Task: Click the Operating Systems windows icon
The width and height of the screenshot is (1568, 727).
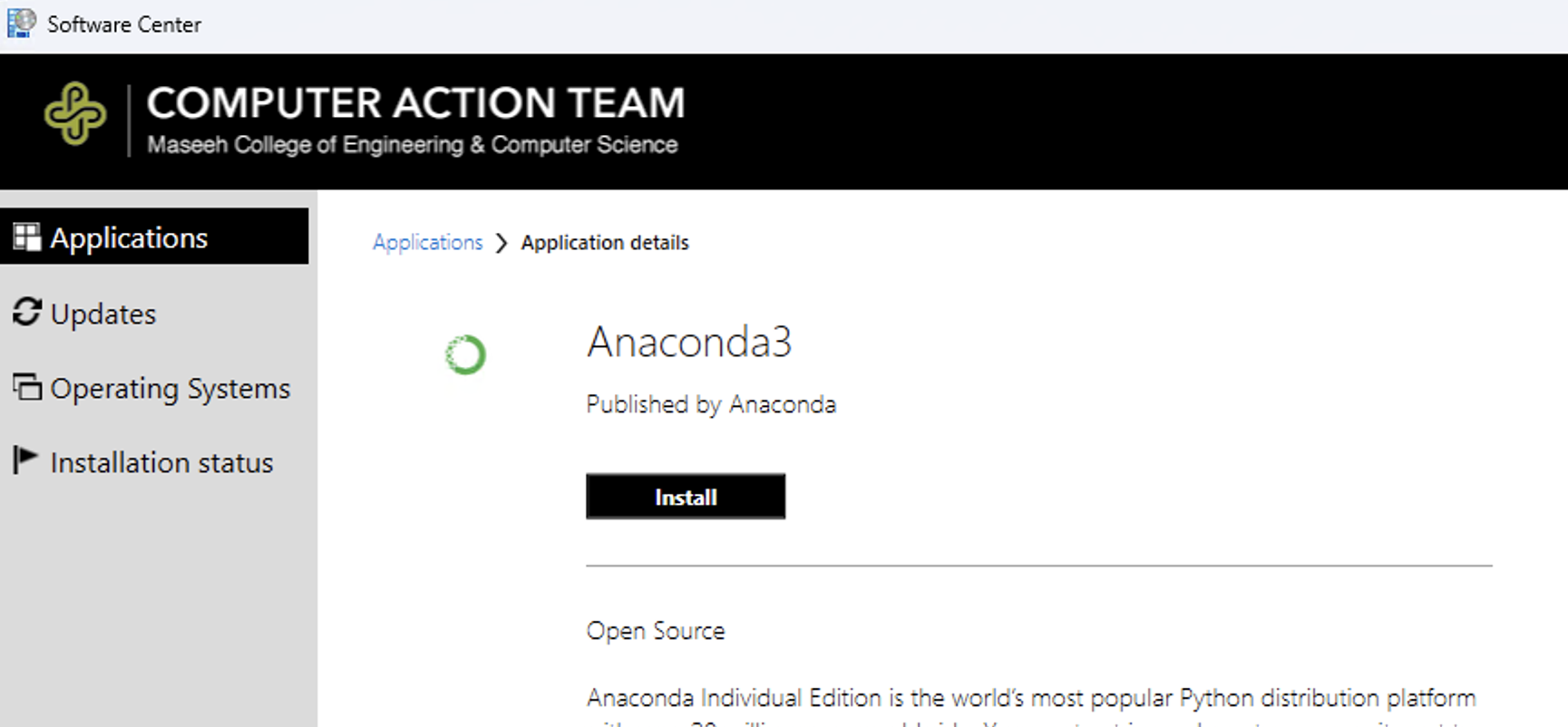Action: [26, 387]
